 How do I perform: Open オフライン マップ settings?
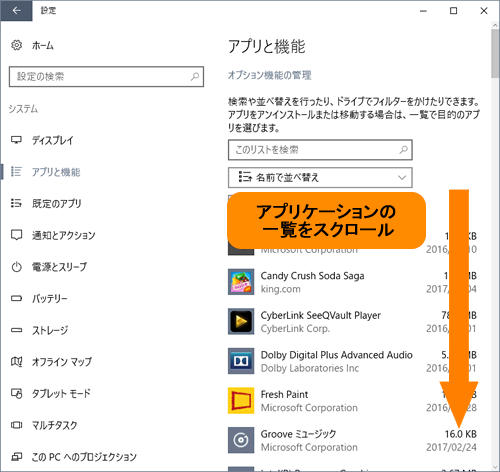62,362
